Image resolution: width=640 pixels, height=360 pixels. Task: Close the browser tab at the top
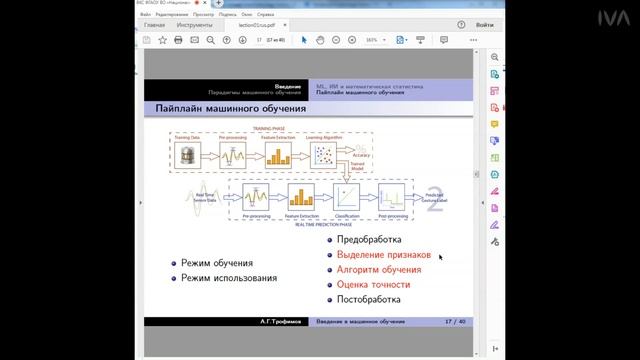tap(205, 2)
